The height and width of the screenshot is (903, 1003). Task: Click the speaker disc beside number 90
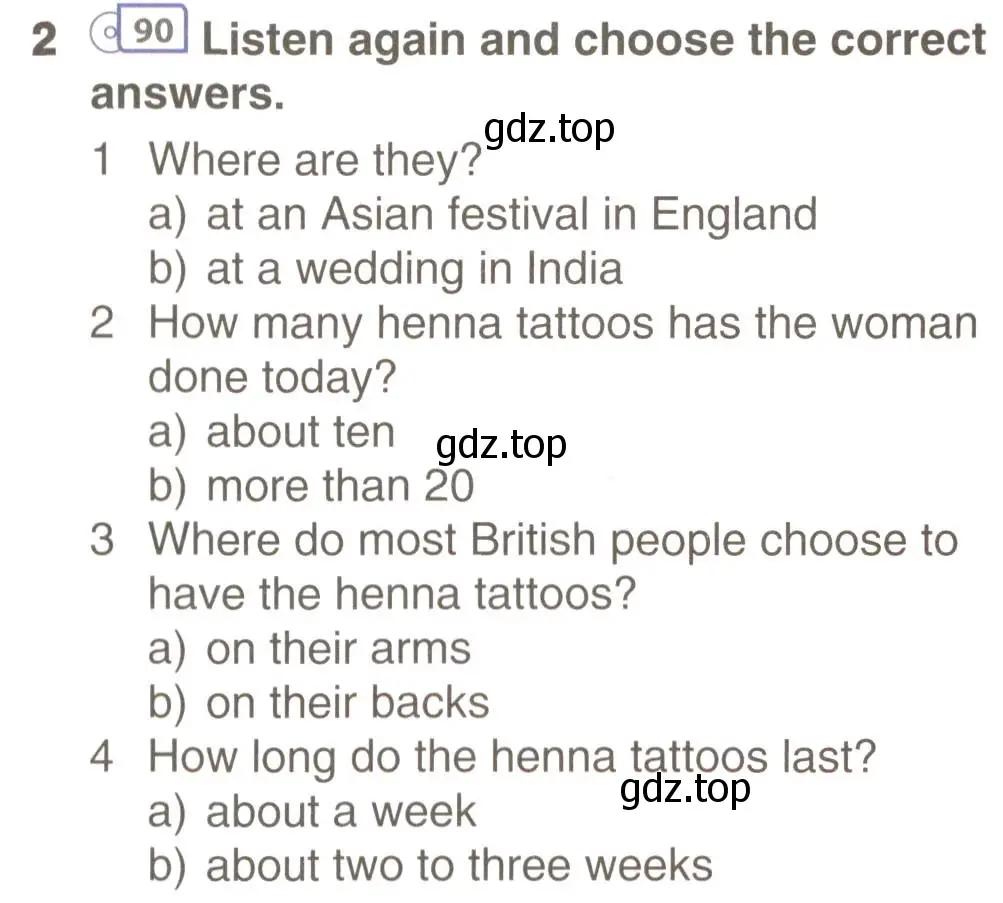tap(104, 32)
